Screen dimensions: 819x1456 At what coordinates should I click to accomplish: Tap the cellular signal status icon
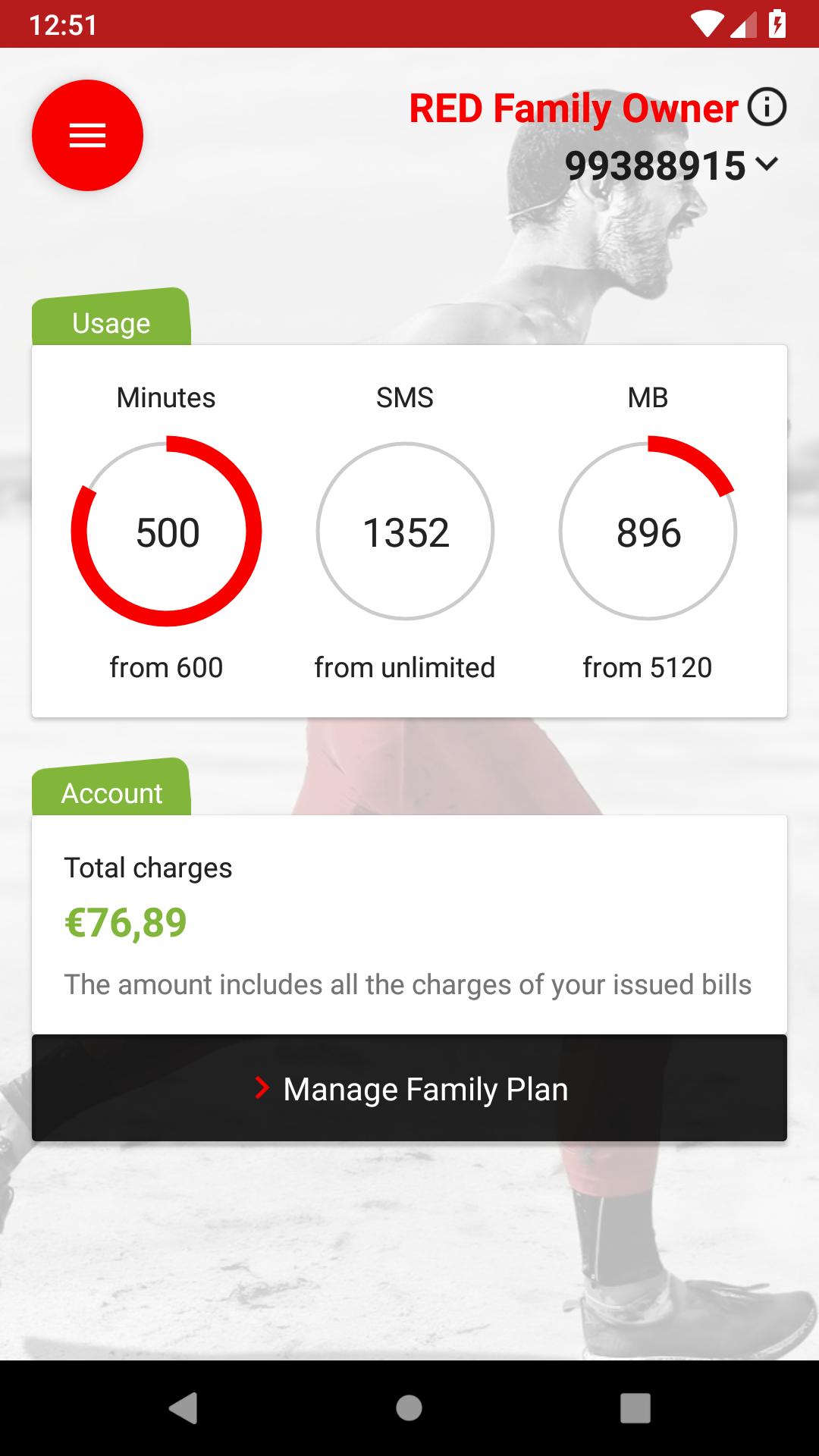tap(743, 26)
